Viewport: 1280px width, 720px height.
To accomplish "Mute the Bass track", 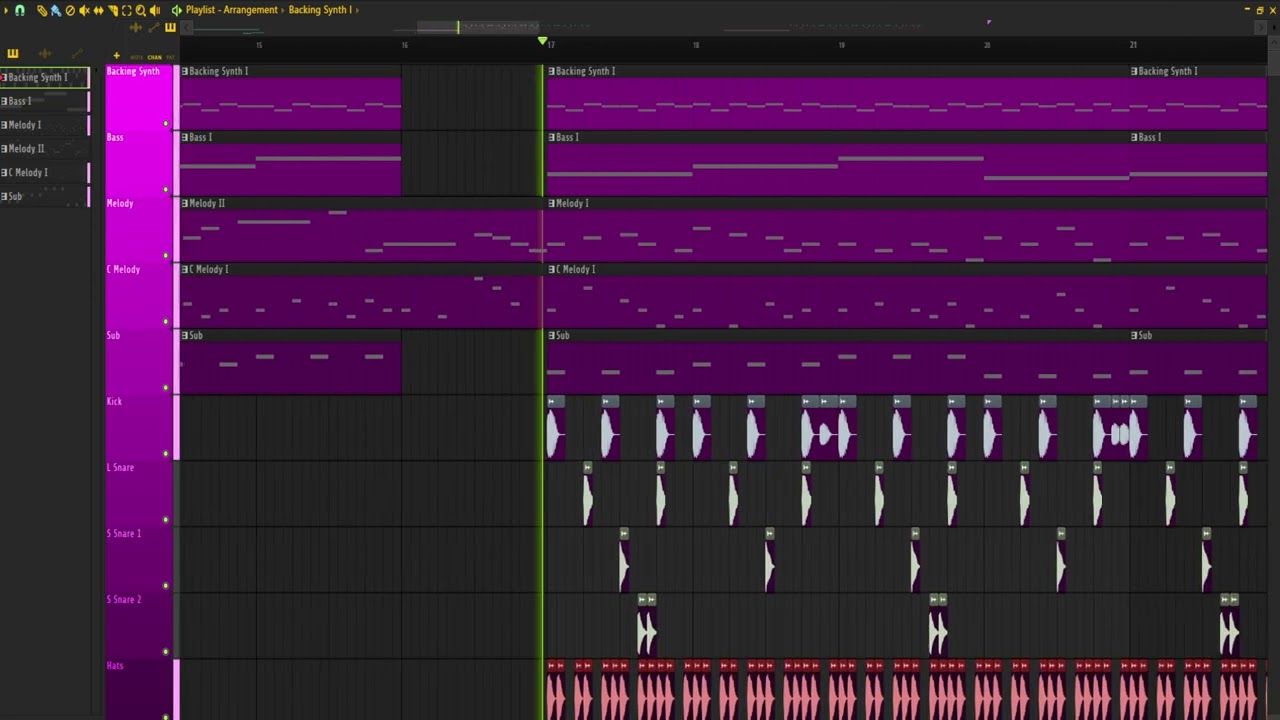I will [x=166, y=190].
